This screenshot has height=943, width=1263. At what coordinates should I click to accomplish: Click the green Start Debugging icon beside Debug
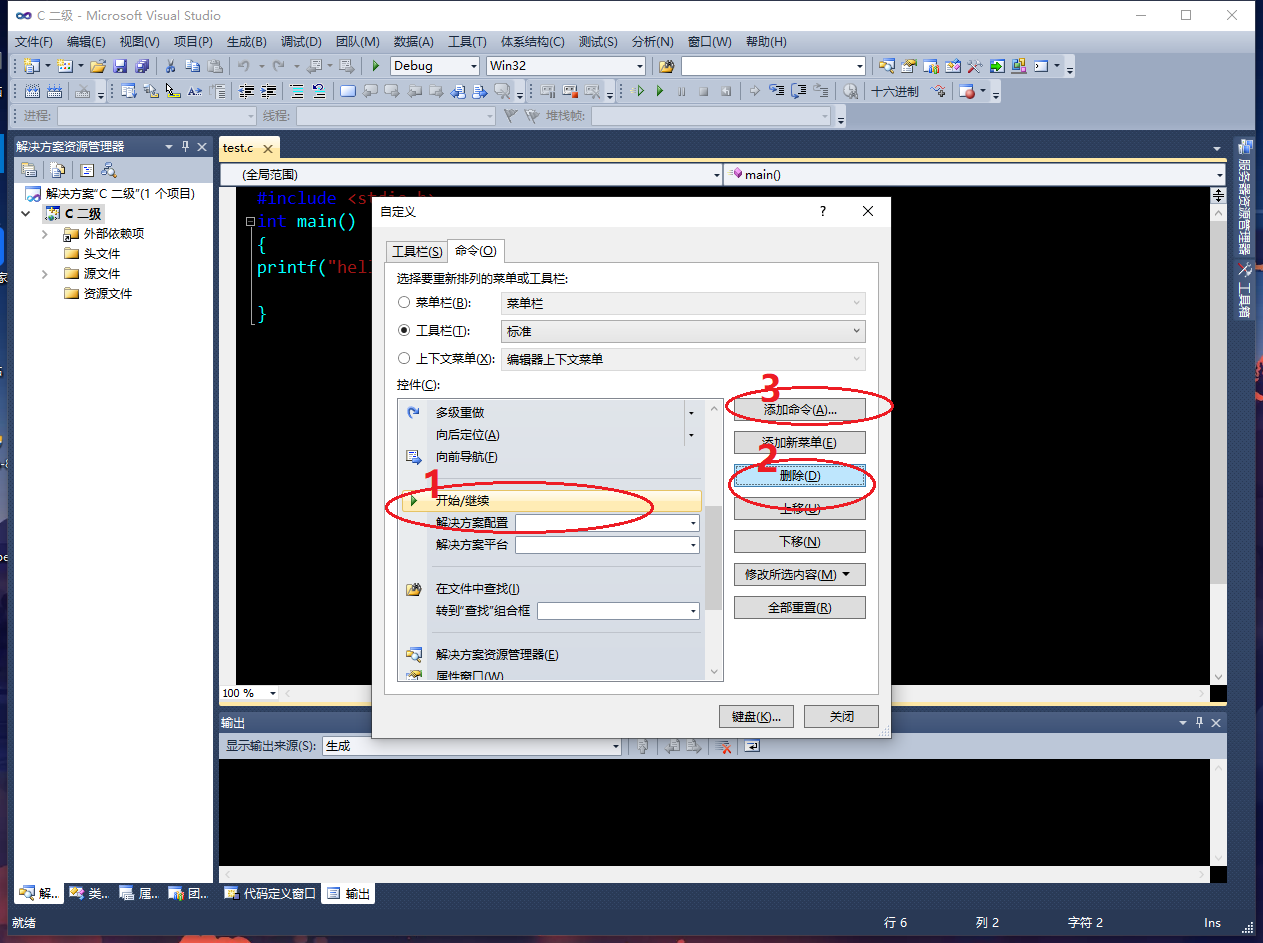click(375, 66)
